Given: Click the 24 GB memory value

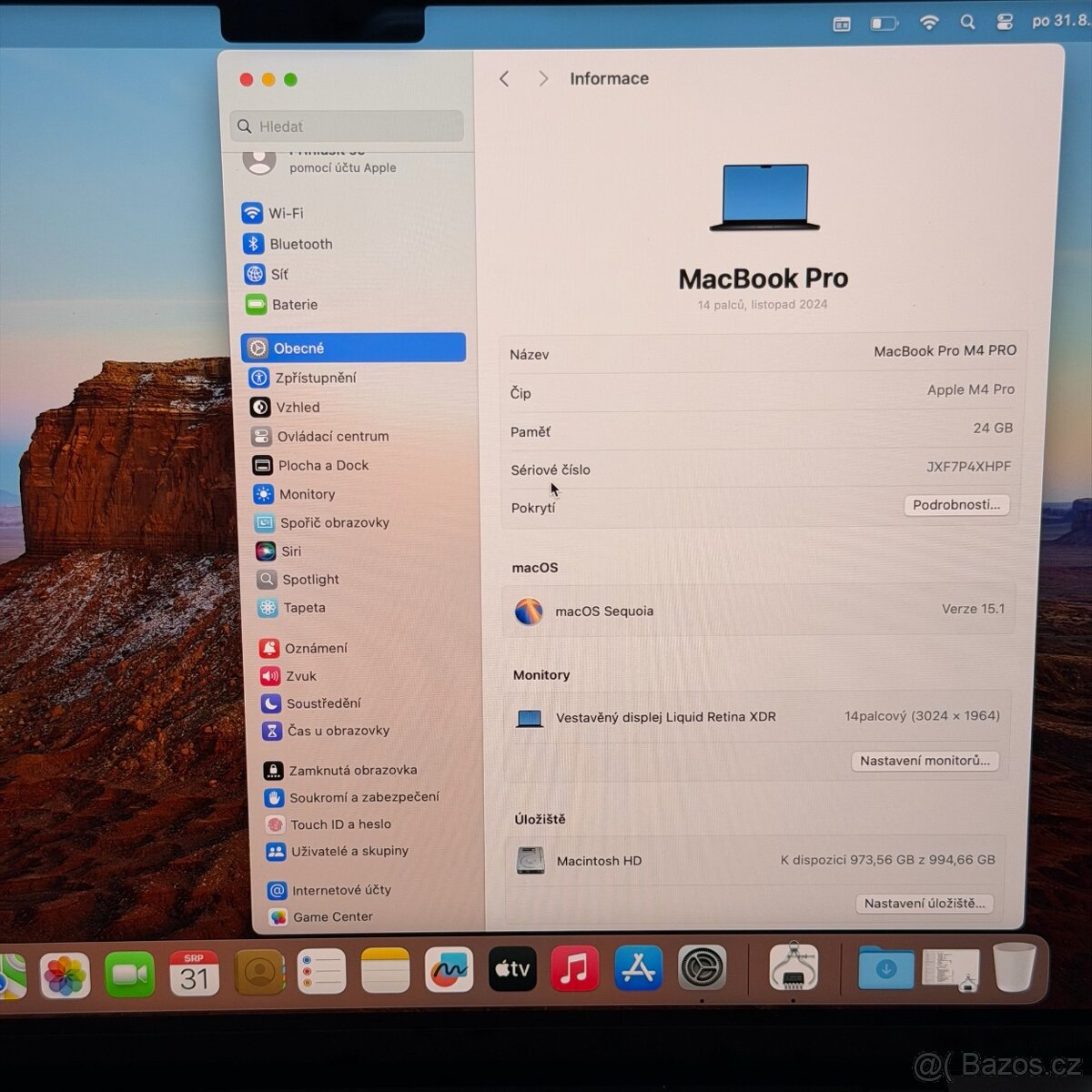Looking at the screenshot, I should tap(993, 428).
